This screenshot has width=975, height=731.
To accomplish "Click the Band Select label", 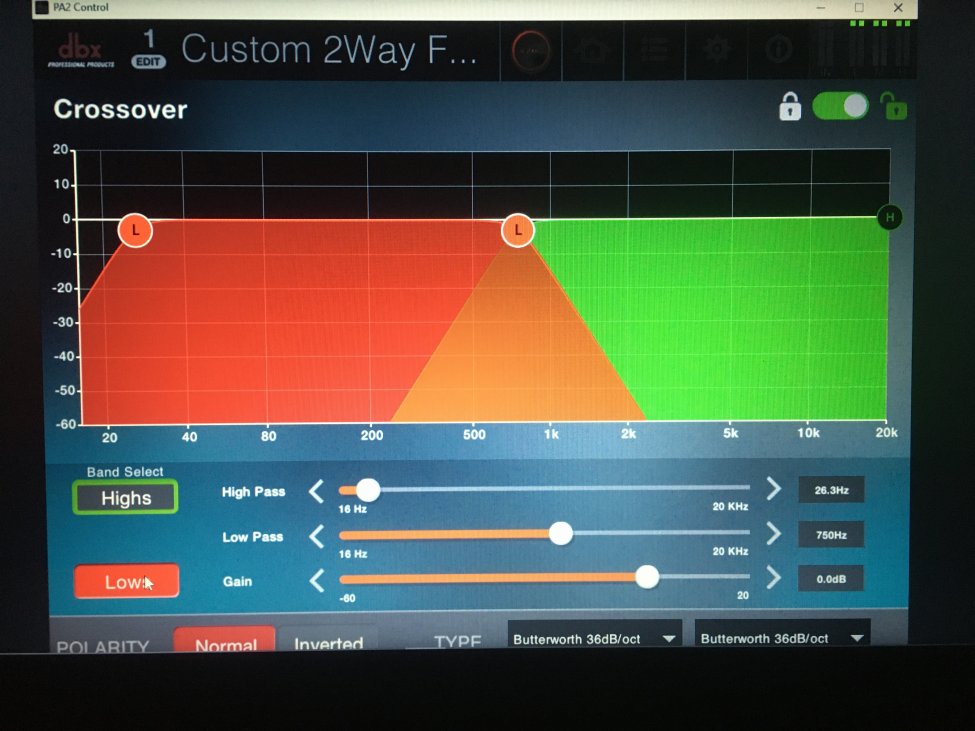I will (125, 471).
